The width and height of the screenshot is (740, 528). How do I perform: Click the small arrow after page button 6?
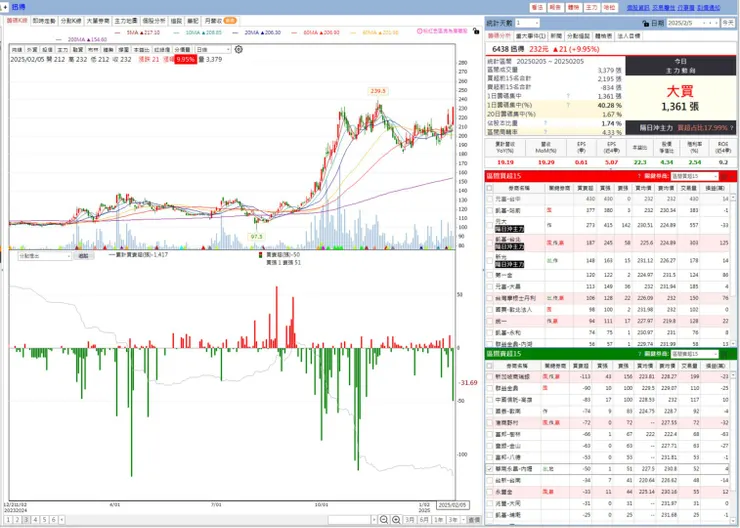coord(62,520)
